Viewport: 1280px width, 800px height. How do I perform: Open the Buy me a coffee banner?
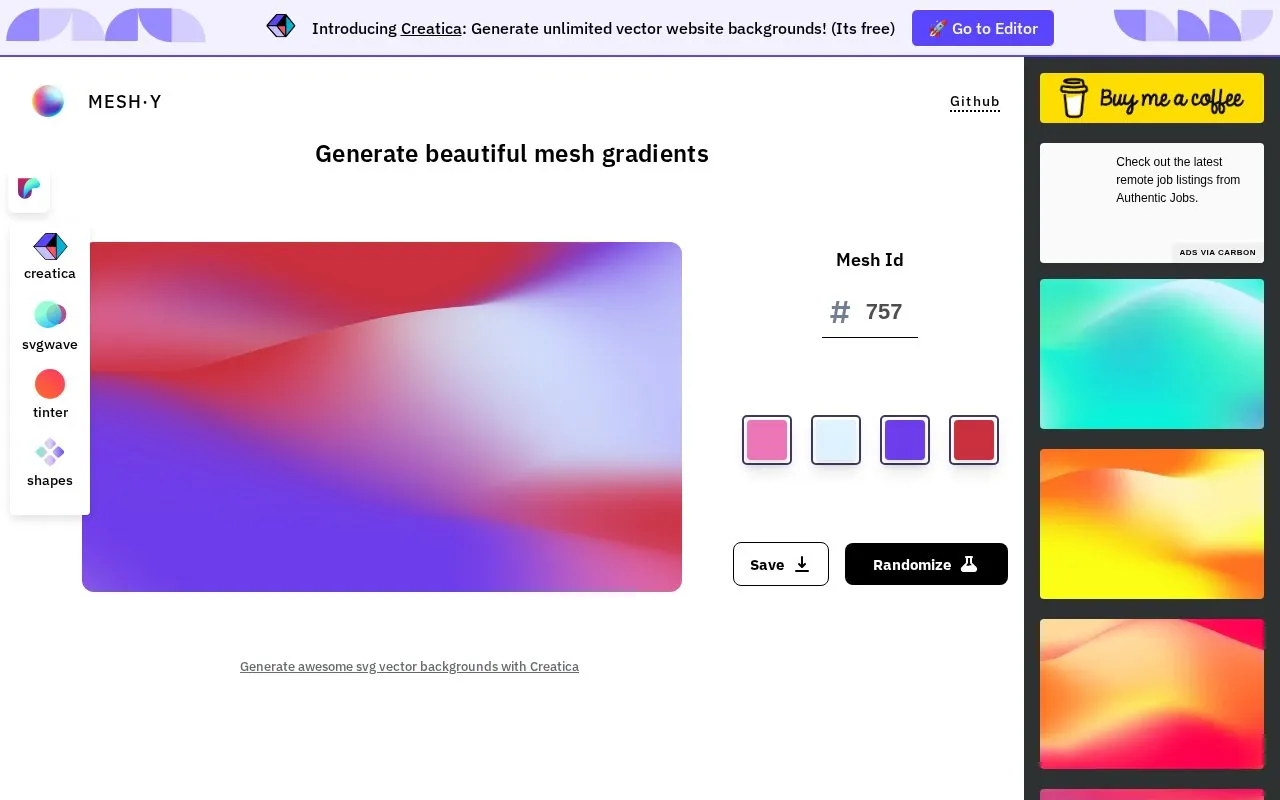point(1152,98)
